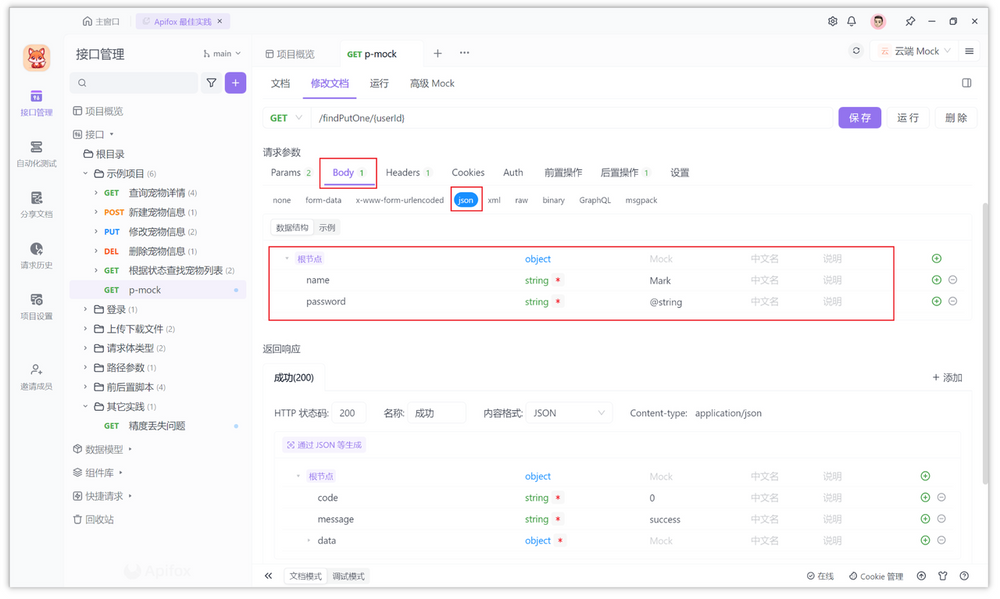1000x599 pixels.
Task: Open 项目设置 sidebar icon
Action: point(37,306)
